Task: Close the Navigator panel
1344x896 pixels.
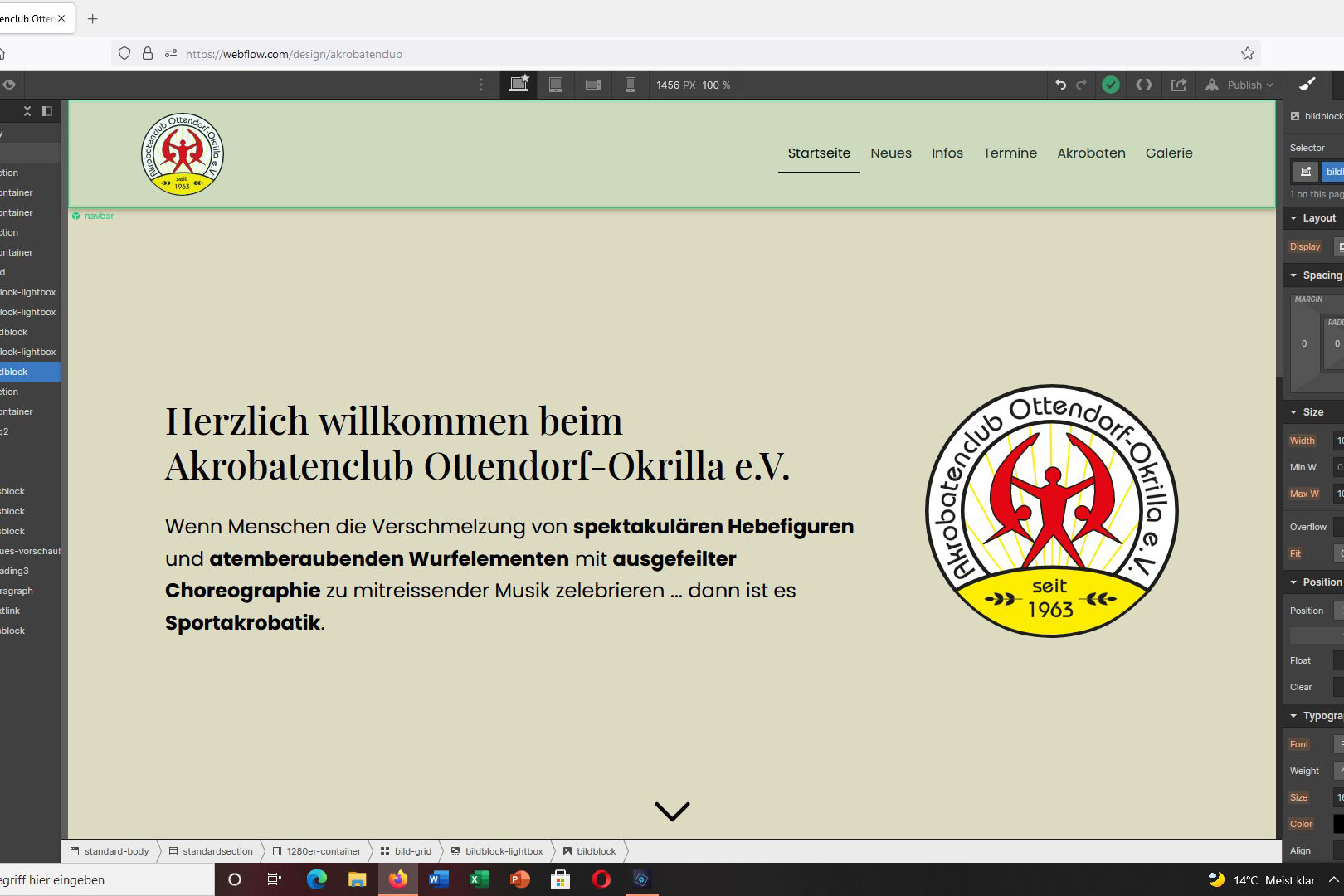Action: click(27, 111)
